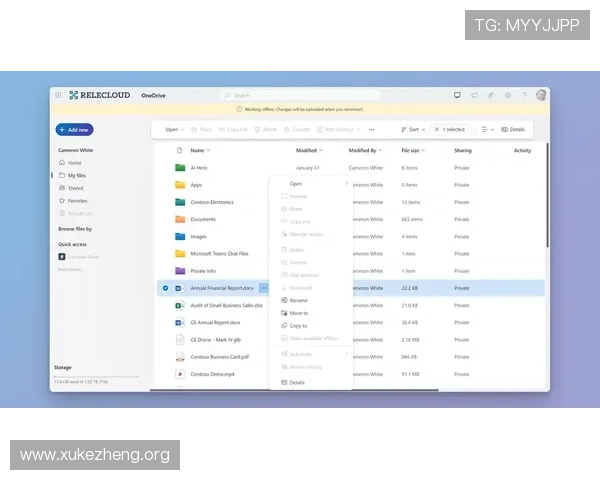600x480 pixels.
Task: Click the OneDrive app title
Action: [x=153, y=95]
